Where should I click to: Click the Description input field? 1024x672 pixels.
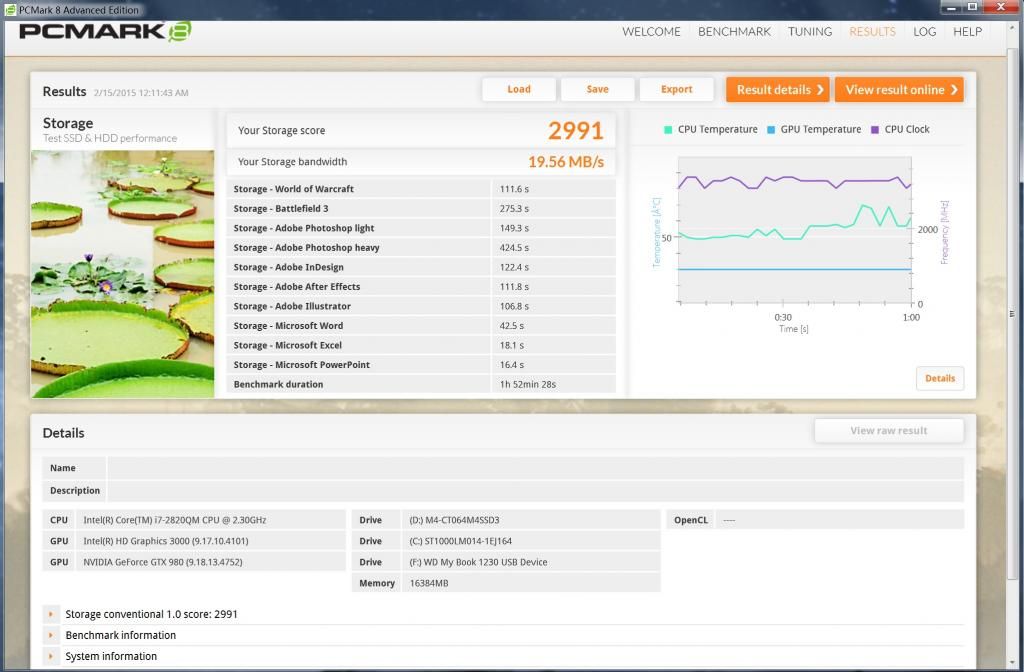(536, 490)
